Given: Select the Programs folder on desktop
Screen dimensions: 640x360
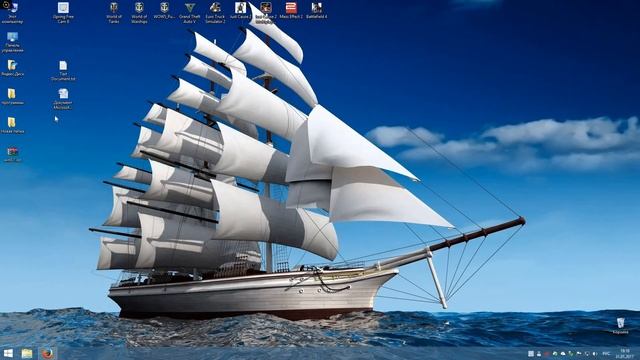Looking at the screenshot, I should point(12,97).
